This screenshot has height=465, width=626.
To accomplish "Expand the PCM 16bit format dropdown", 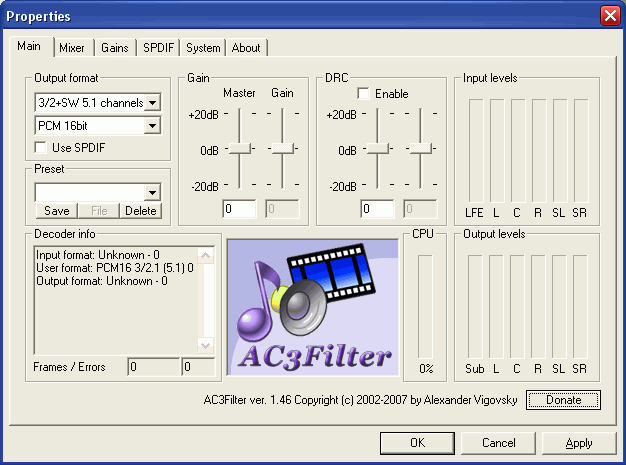I will pos(153,126).
